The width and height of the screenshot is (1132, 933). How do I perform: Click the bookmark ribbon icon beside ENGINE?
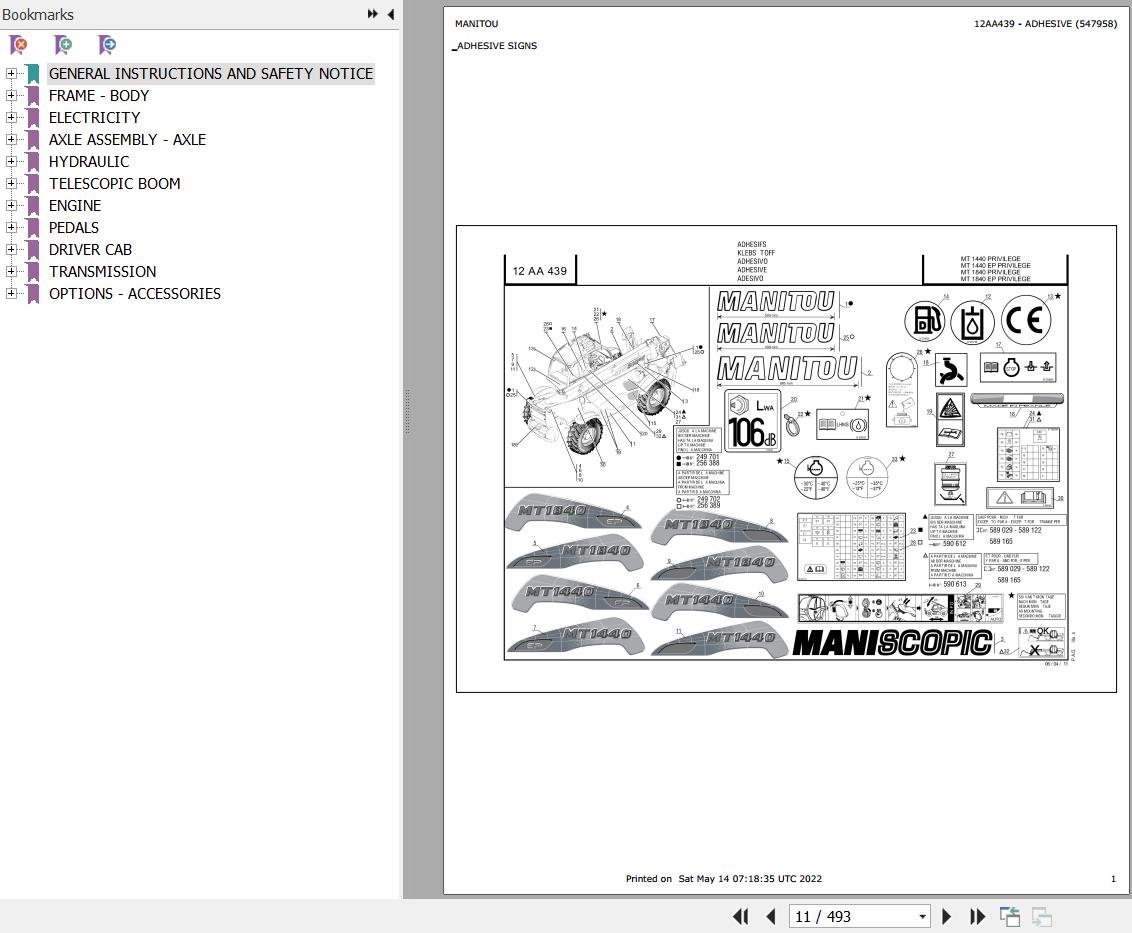tap(32, 206)
